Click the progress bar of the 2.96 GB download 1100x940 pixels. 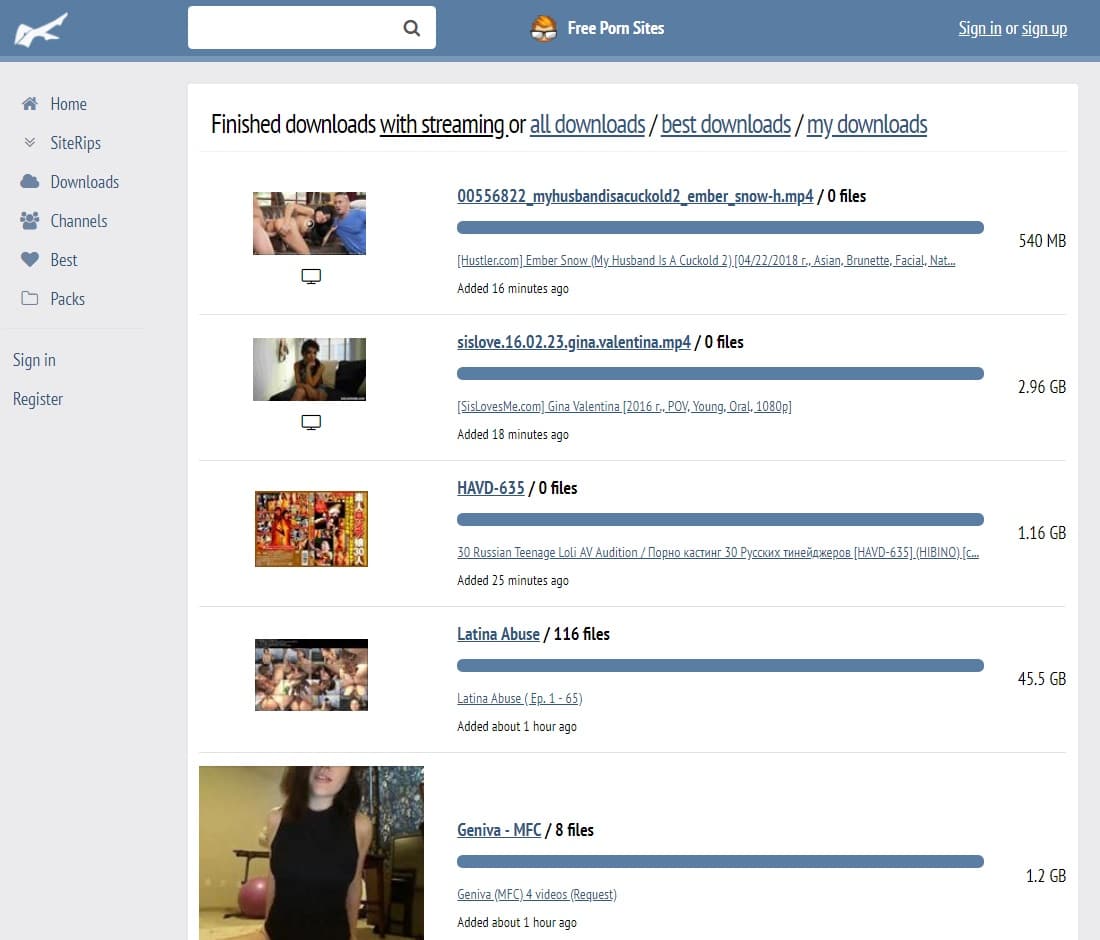tap(720, 374)
